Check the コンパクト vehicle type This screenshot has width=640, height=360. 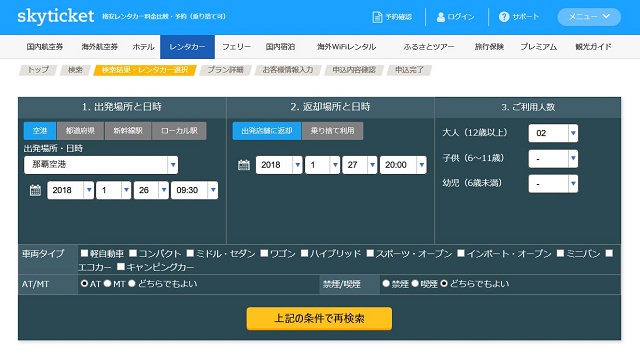(133, 253)
